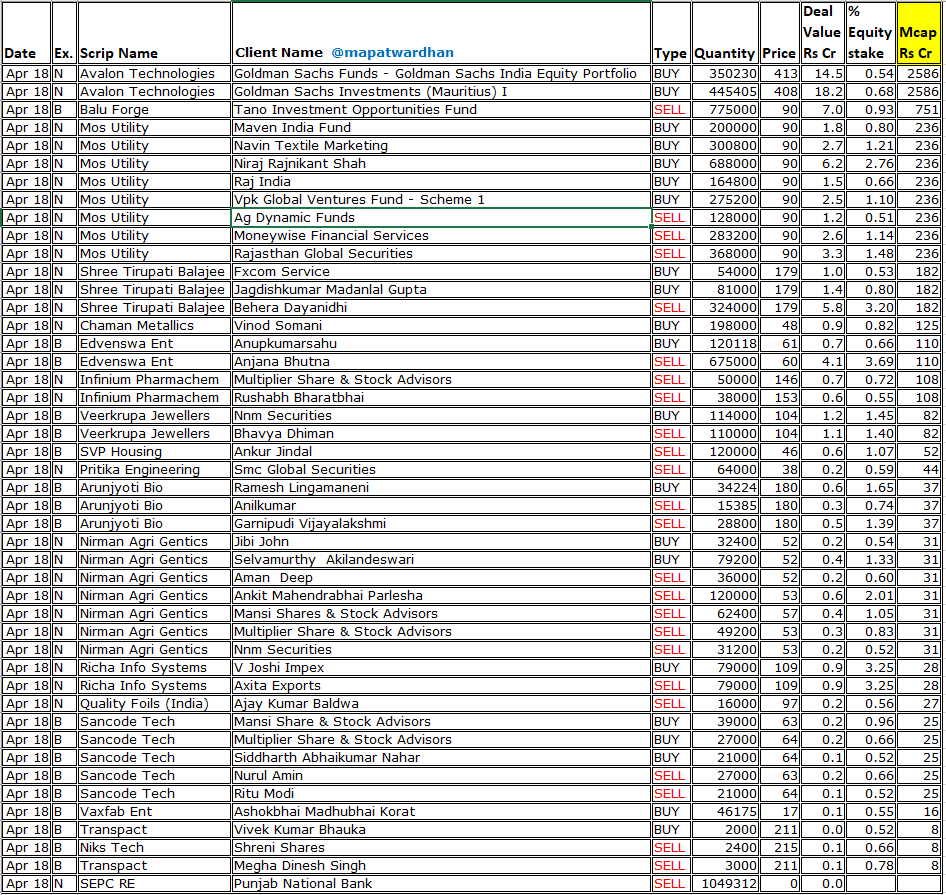Viewport: 946px width, 895px height.
Task: Select the Raj India client cell
Action: point(441,182)
